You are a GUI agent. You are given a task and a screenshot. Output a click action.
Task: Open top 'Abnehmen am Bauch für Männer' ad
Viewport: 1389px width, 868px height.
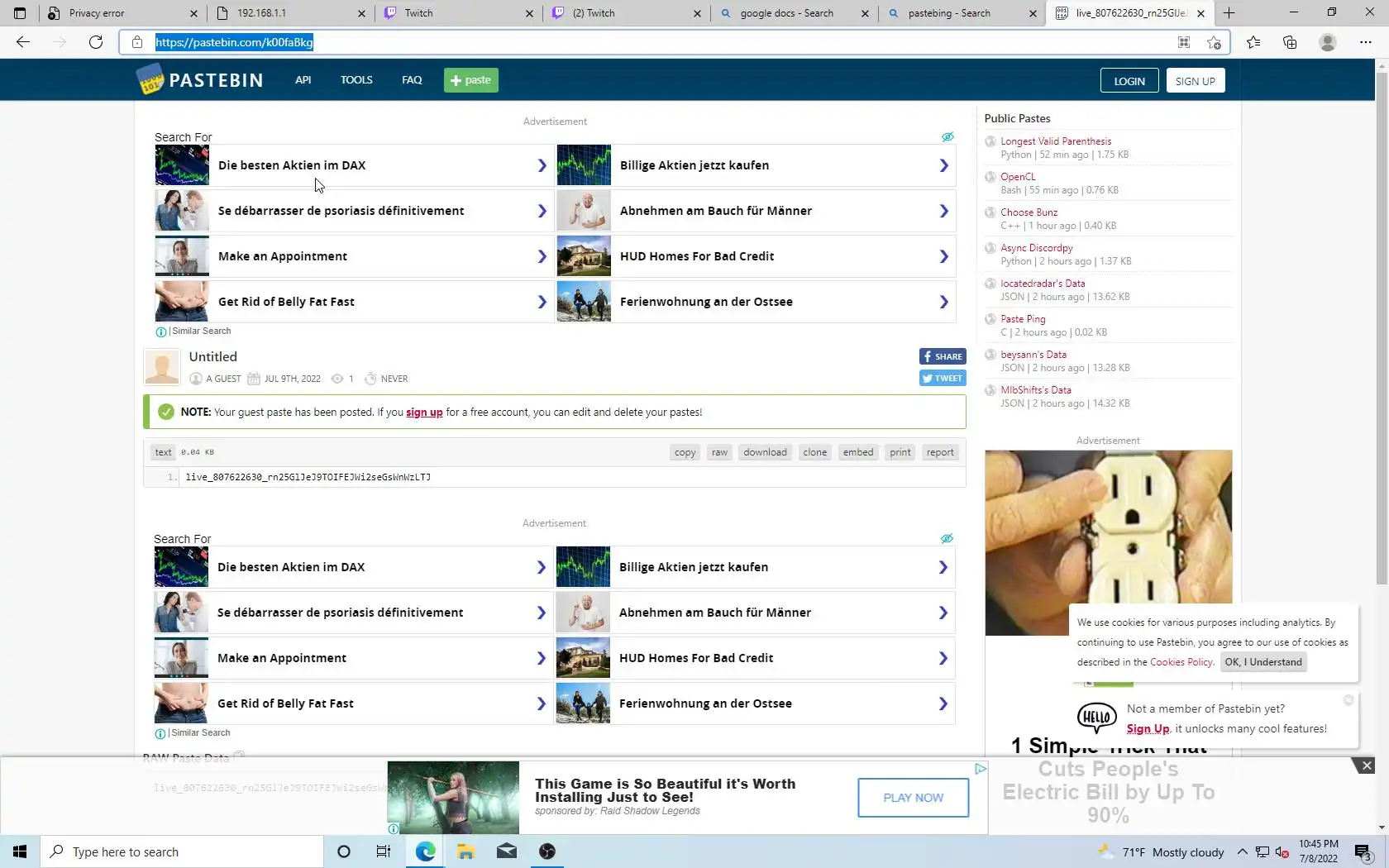coord(756,211)
